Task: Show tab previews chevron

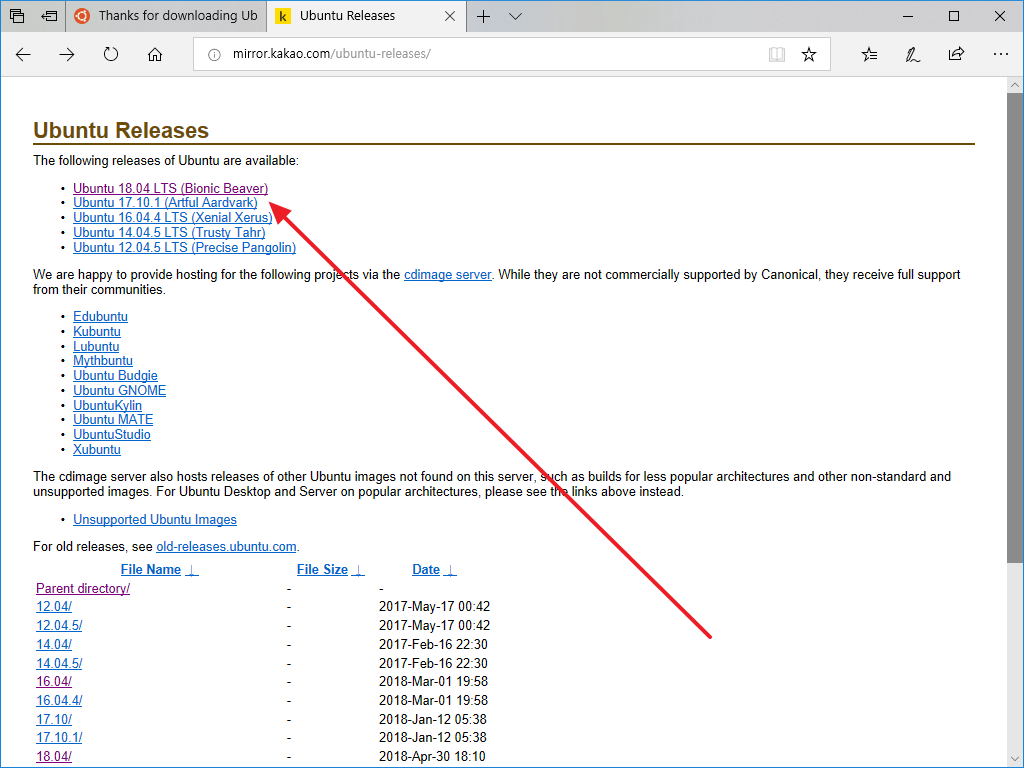Action: tap(515, 16)
